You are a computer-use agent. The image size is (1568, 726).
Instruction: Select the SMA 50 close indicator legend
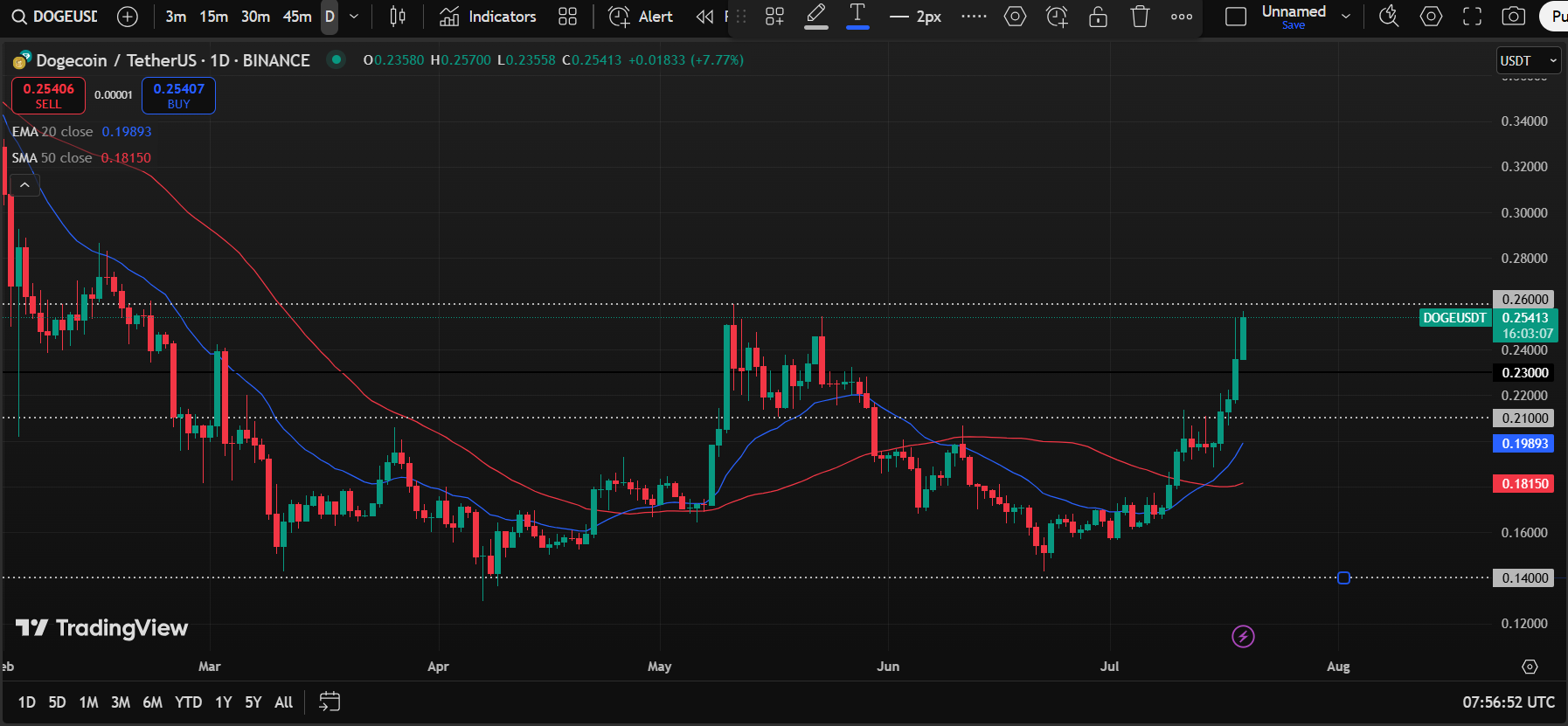[52, 158]
